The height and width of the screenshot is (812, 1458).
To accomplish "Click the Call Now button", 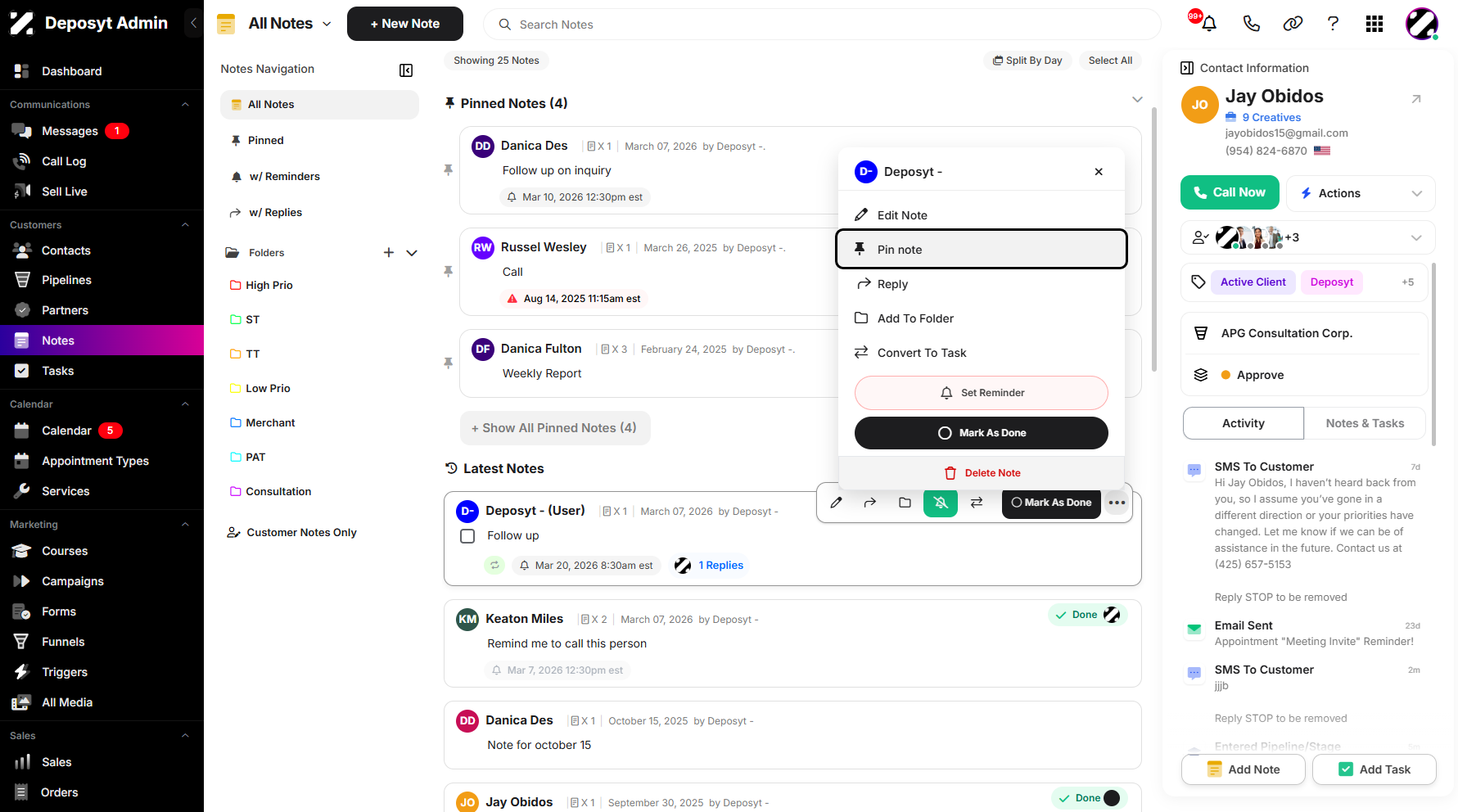I will tap(1230, 192).
